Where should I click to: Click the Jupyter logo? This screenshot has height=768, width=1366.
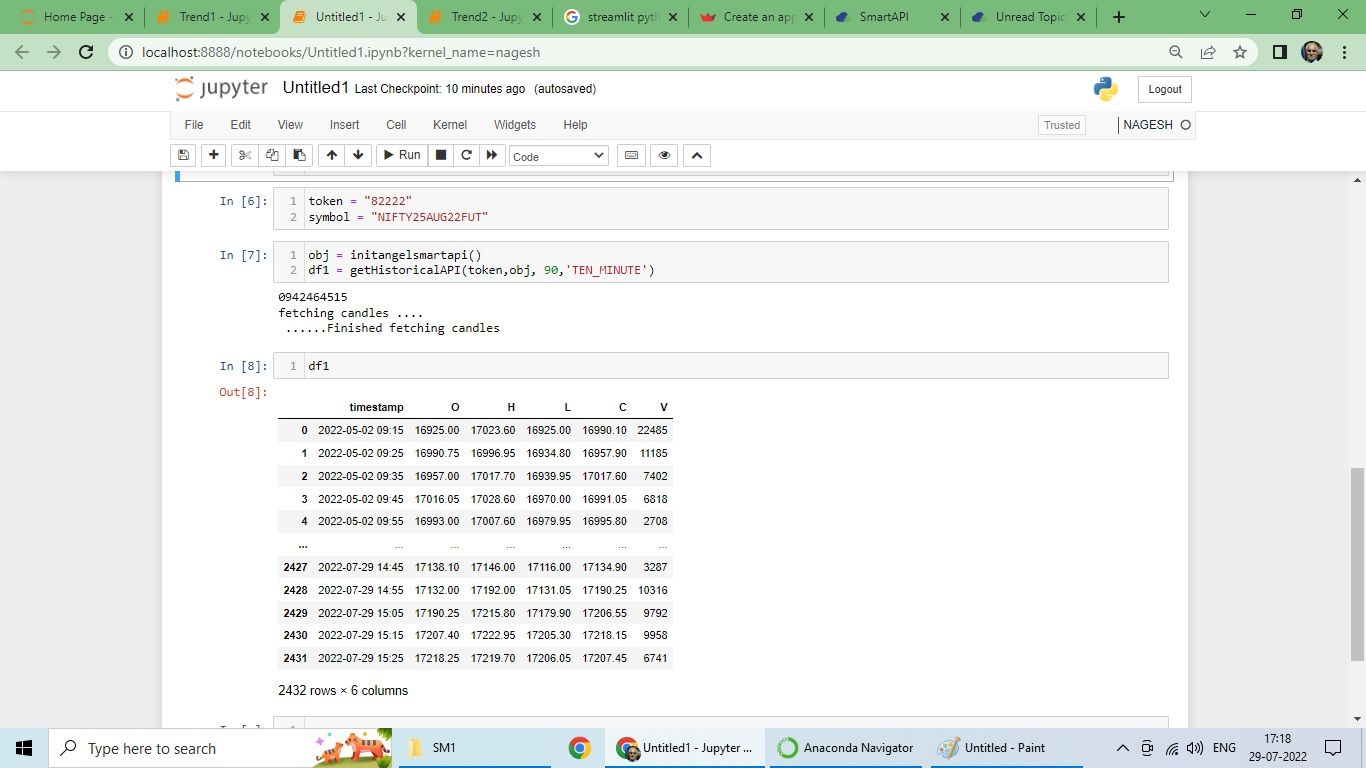[x=221, y=89]
